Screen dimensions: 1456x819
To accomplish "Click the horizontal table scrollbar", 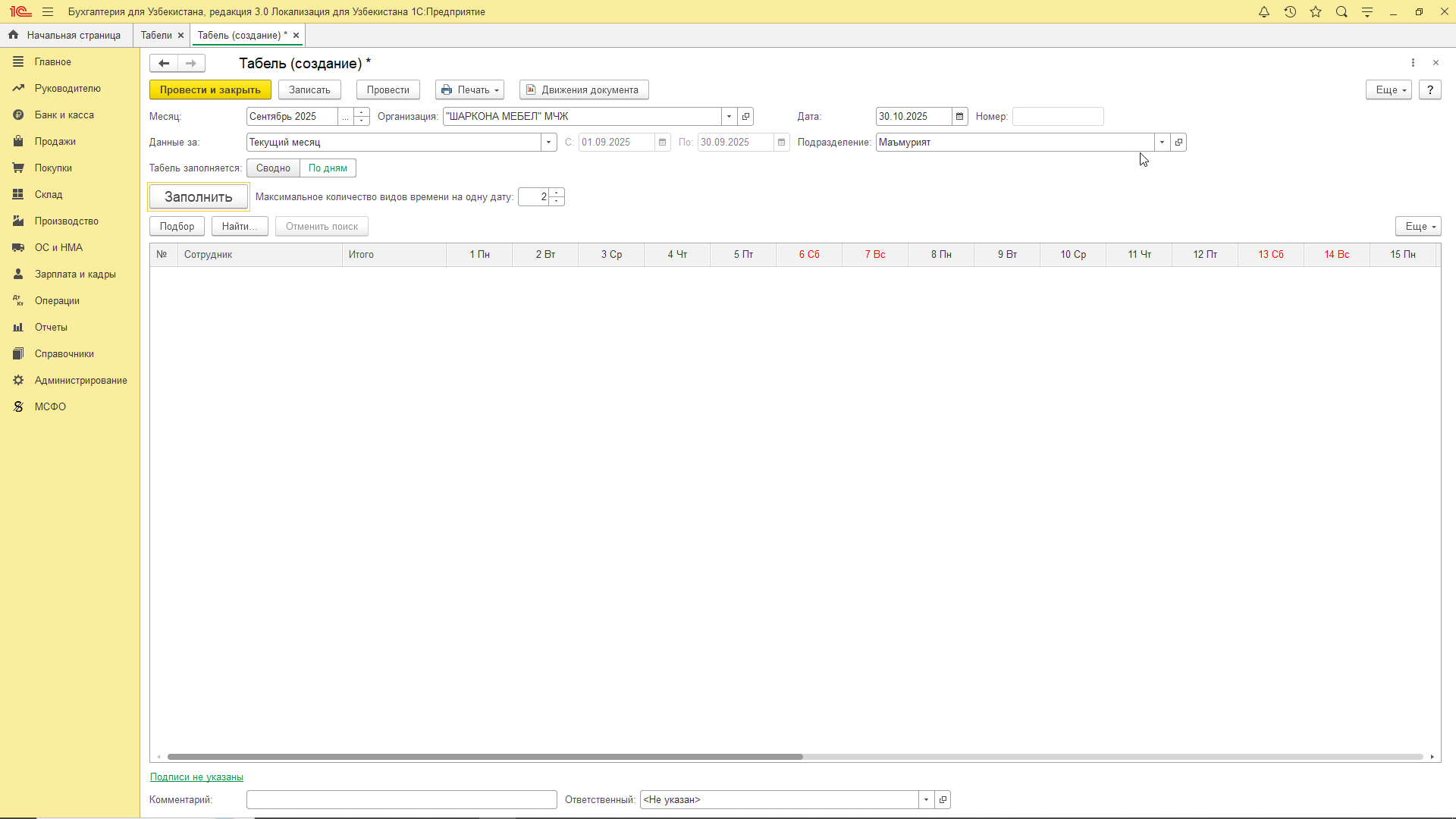I will click(485, 757).
